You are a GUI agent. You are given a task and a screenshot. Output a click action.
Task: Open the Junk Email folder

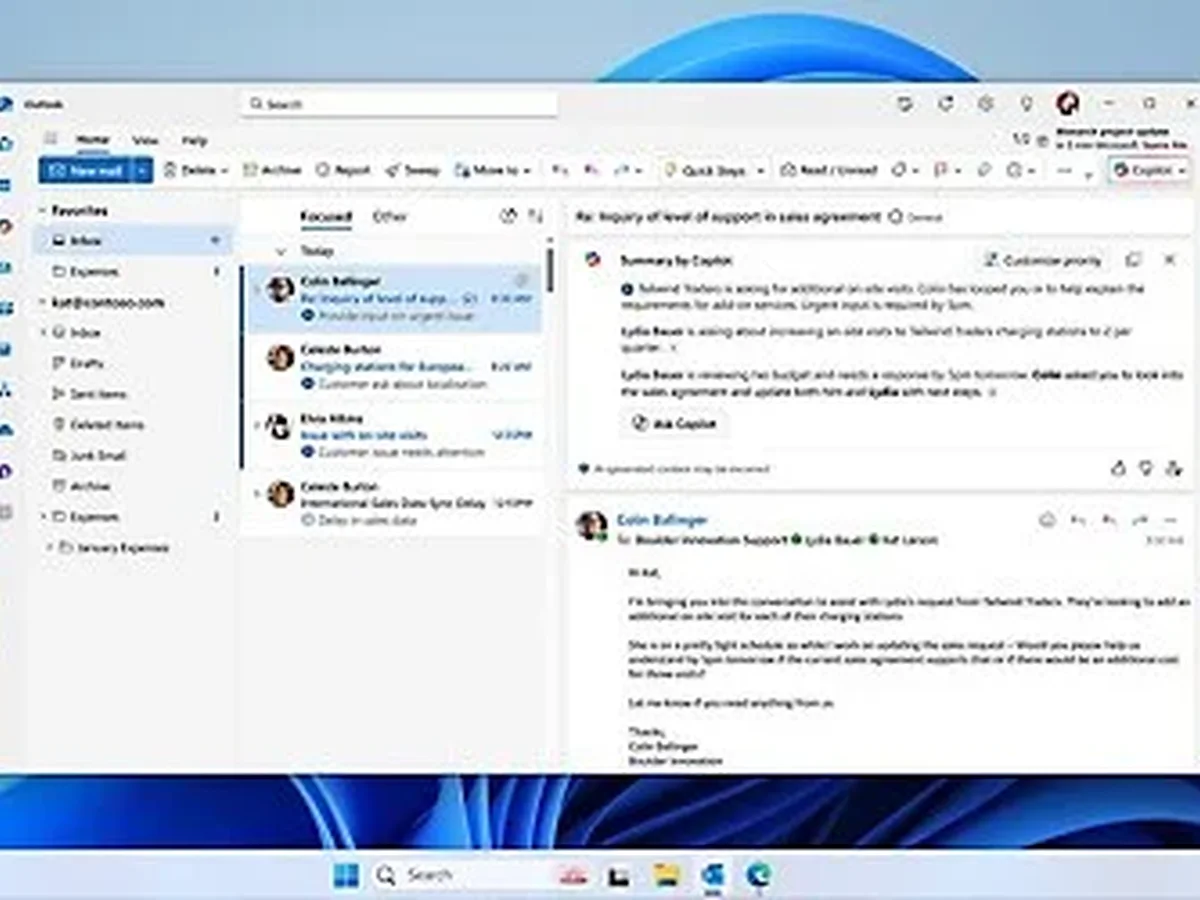134,456
